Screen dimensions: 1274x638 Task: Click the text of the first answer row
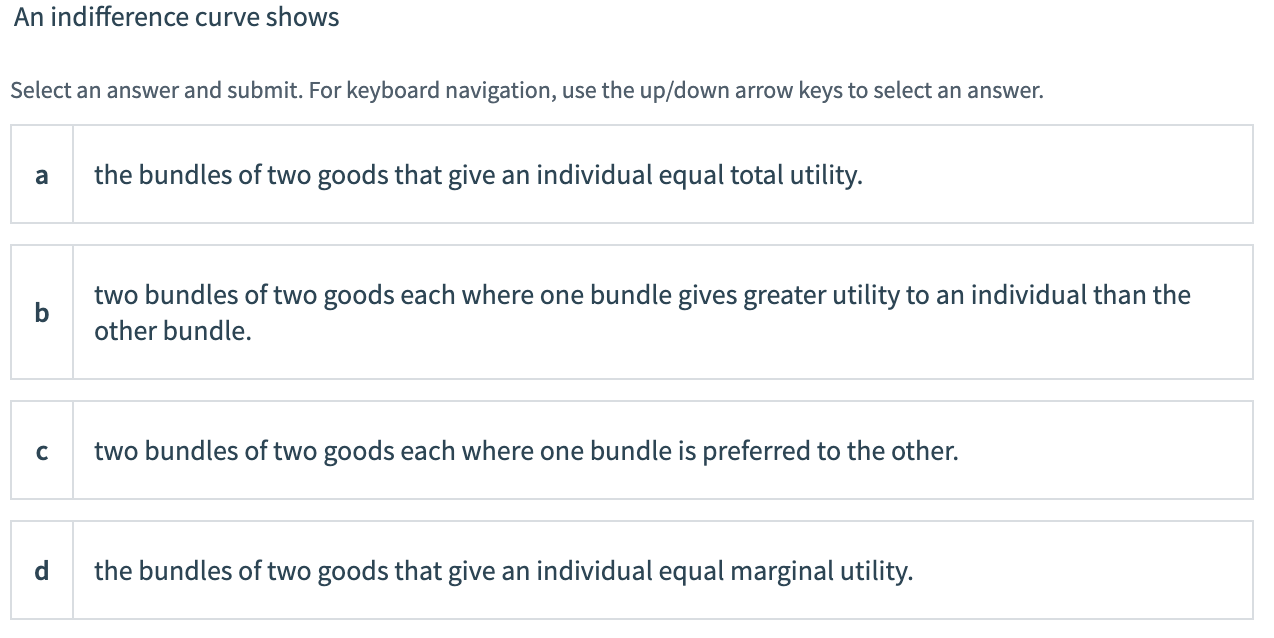click(x=477, y=174)
